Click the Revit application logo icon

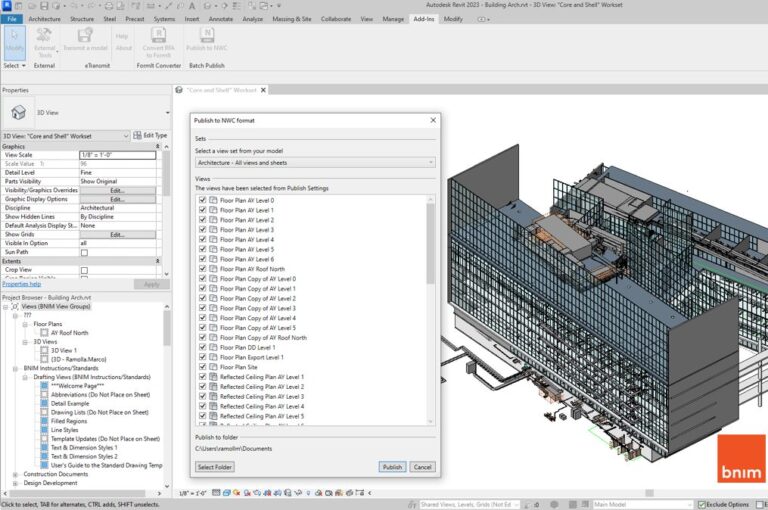(7, 5)
